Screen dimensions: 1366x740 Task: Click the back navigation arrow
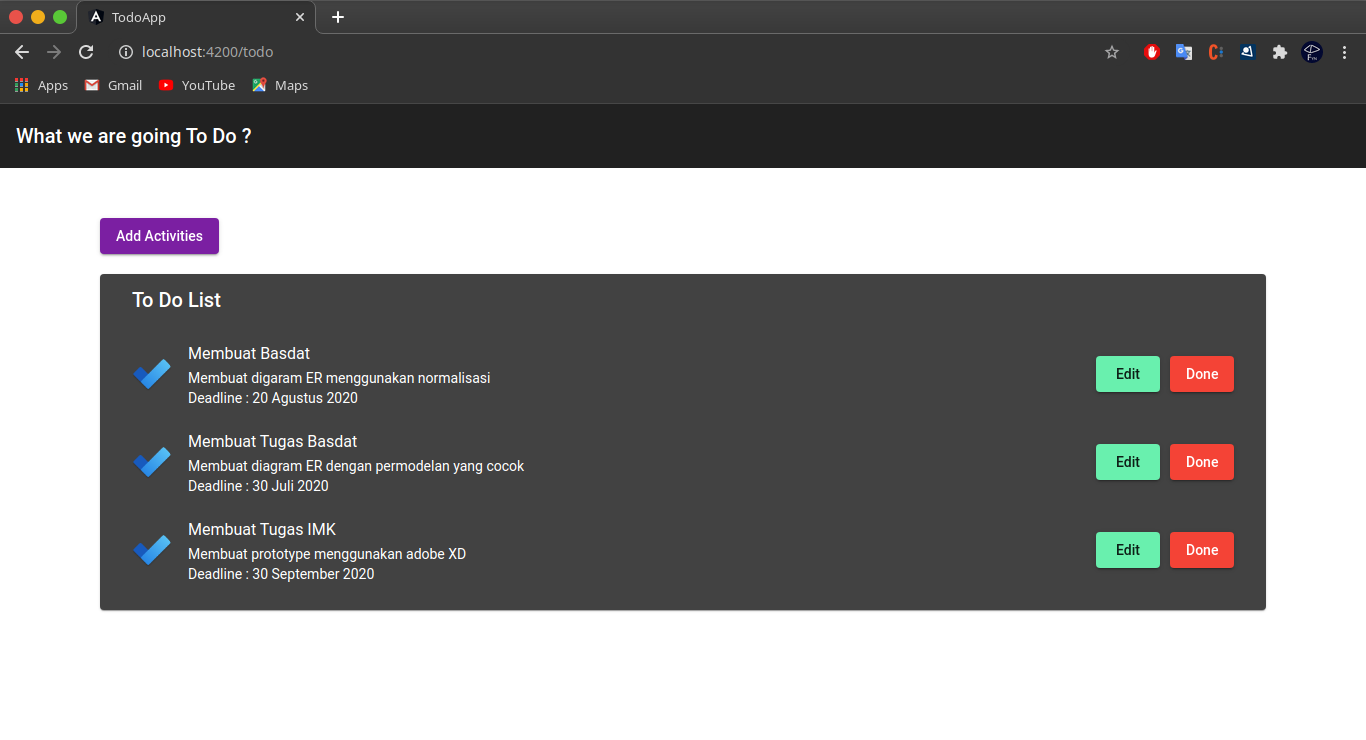[x=22, y=52]
